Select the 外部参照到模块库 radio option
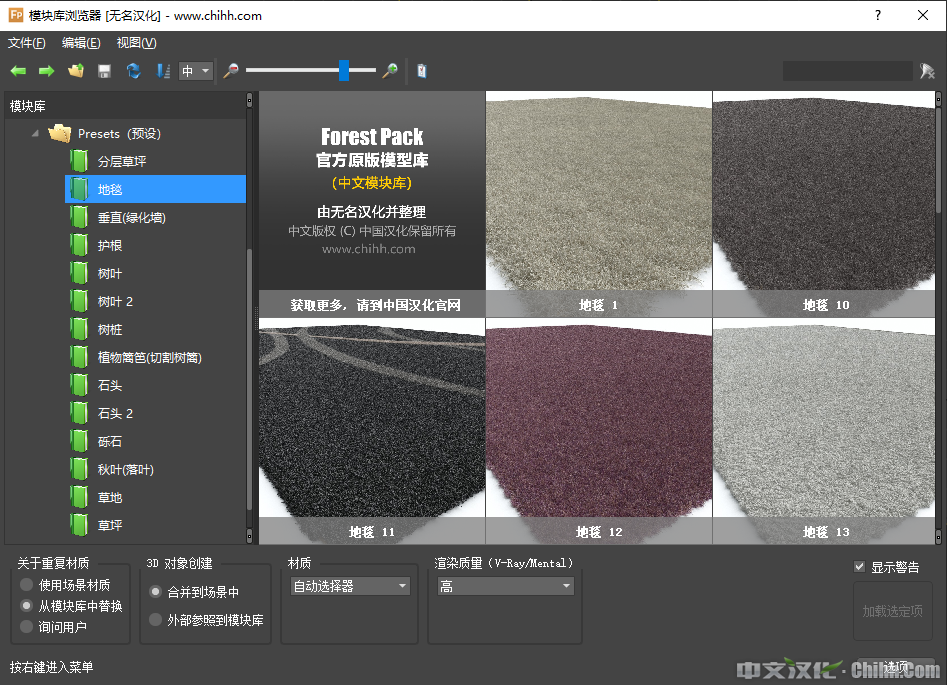The height and width of the screenshot is (685, 947). 155,620
